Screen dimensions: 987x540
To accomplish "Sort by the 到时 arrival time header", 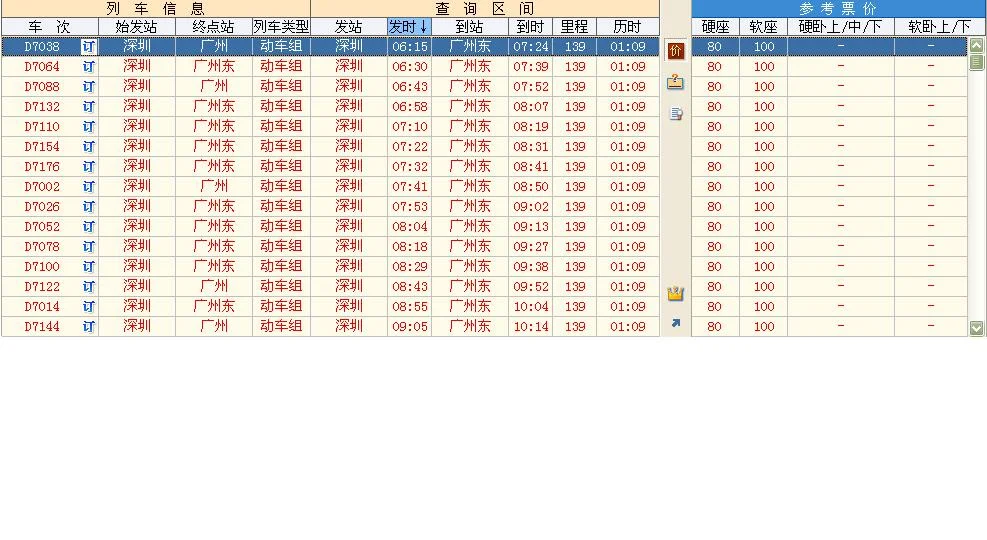I will pos(530,27).
